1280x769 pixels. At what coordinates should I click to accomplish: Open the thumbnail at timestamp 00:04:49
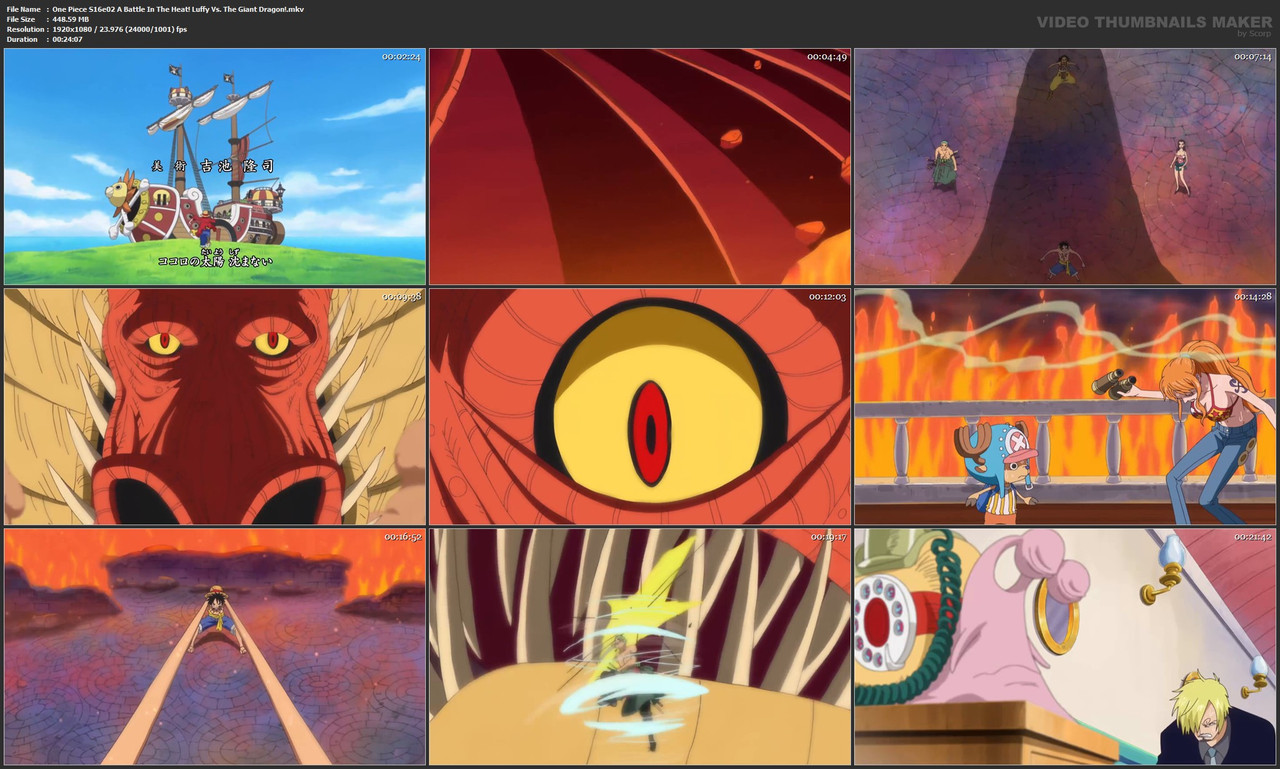pos(640,166)
